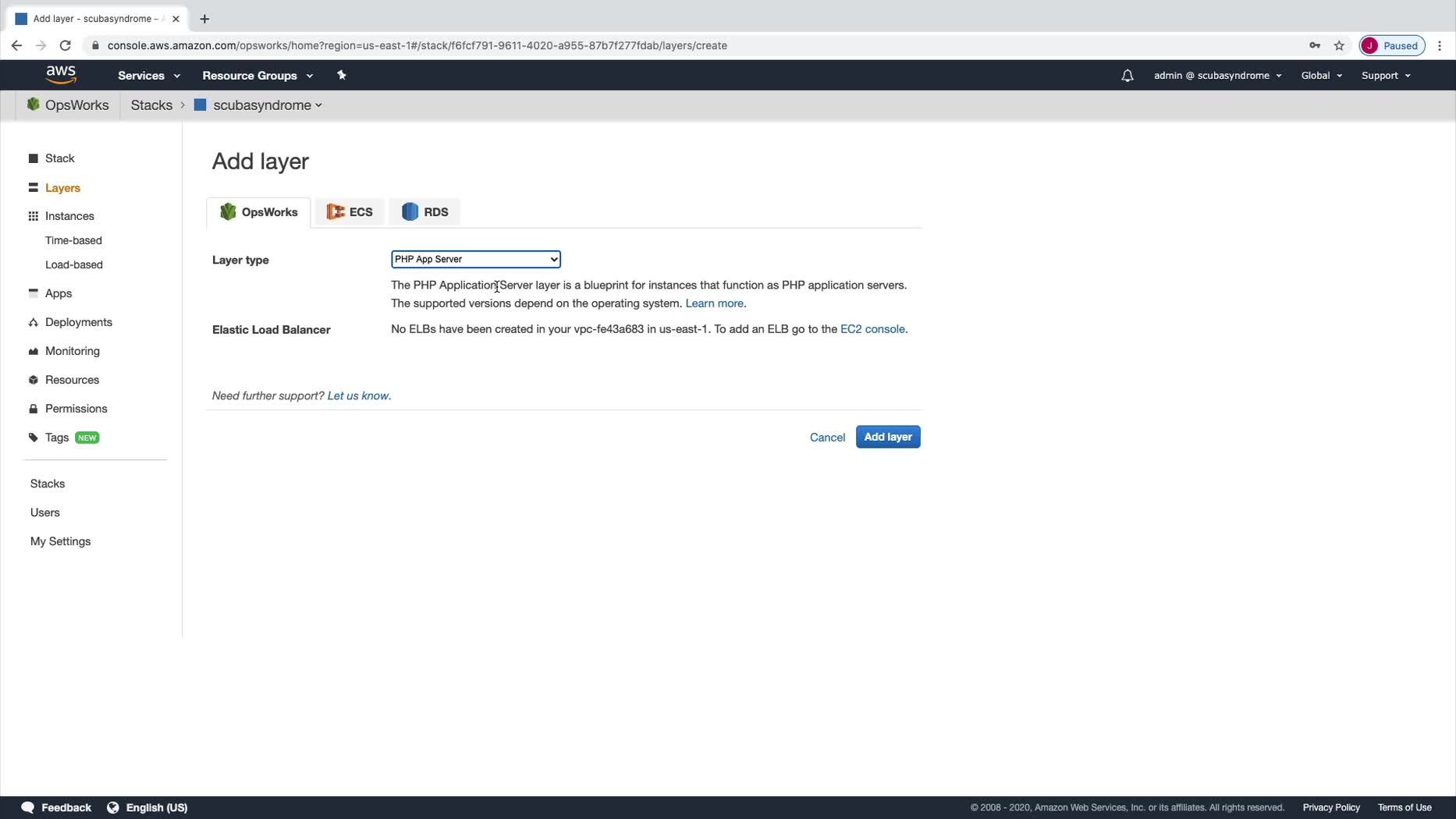
Task: Reload the page
Action: click(66, 45)
